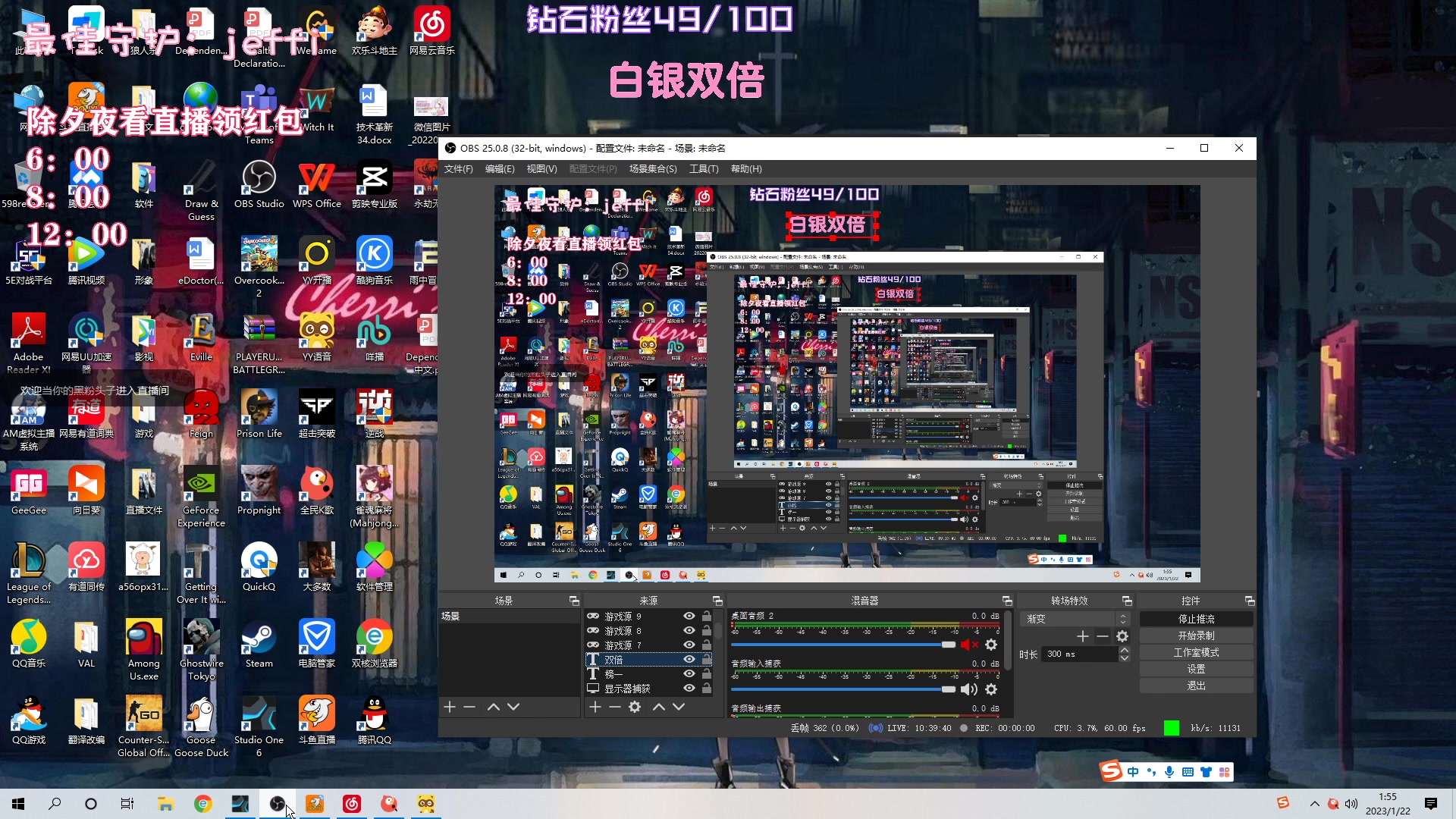
Task: Show hidden system tray icons chevron
Action: coord(1314,804)
